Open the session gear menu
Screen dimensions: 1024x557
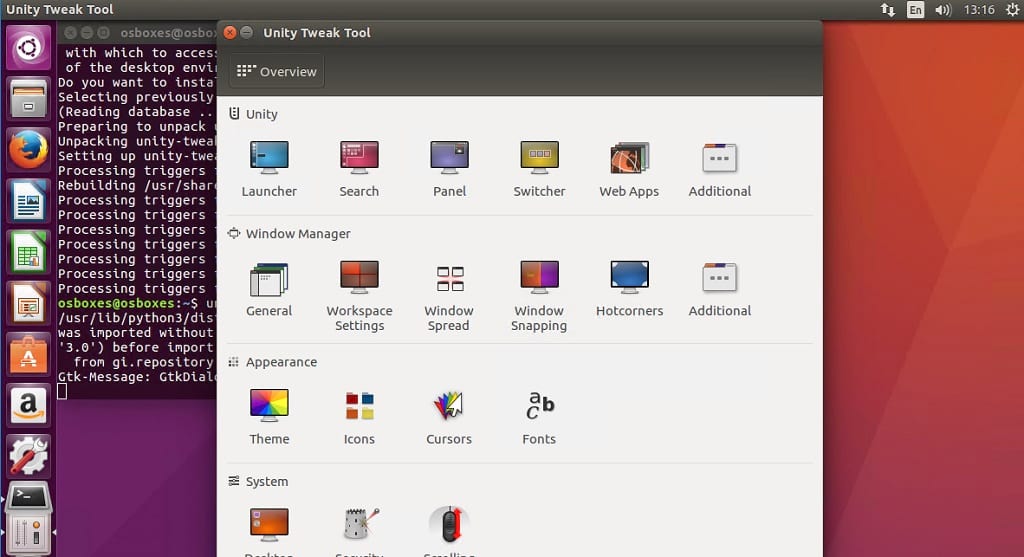tap(1012, 10)
